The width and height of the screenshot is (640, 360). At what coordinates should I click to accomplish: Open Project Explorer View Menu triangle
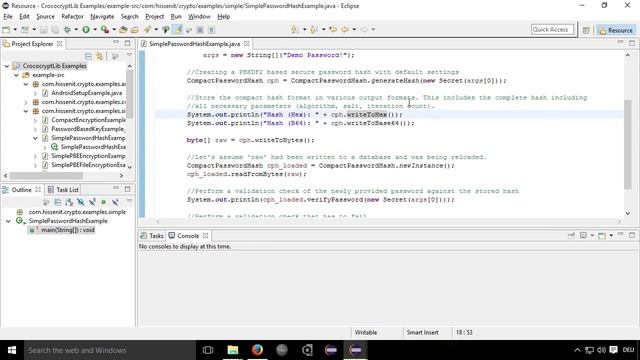click(x=129, y=55)
